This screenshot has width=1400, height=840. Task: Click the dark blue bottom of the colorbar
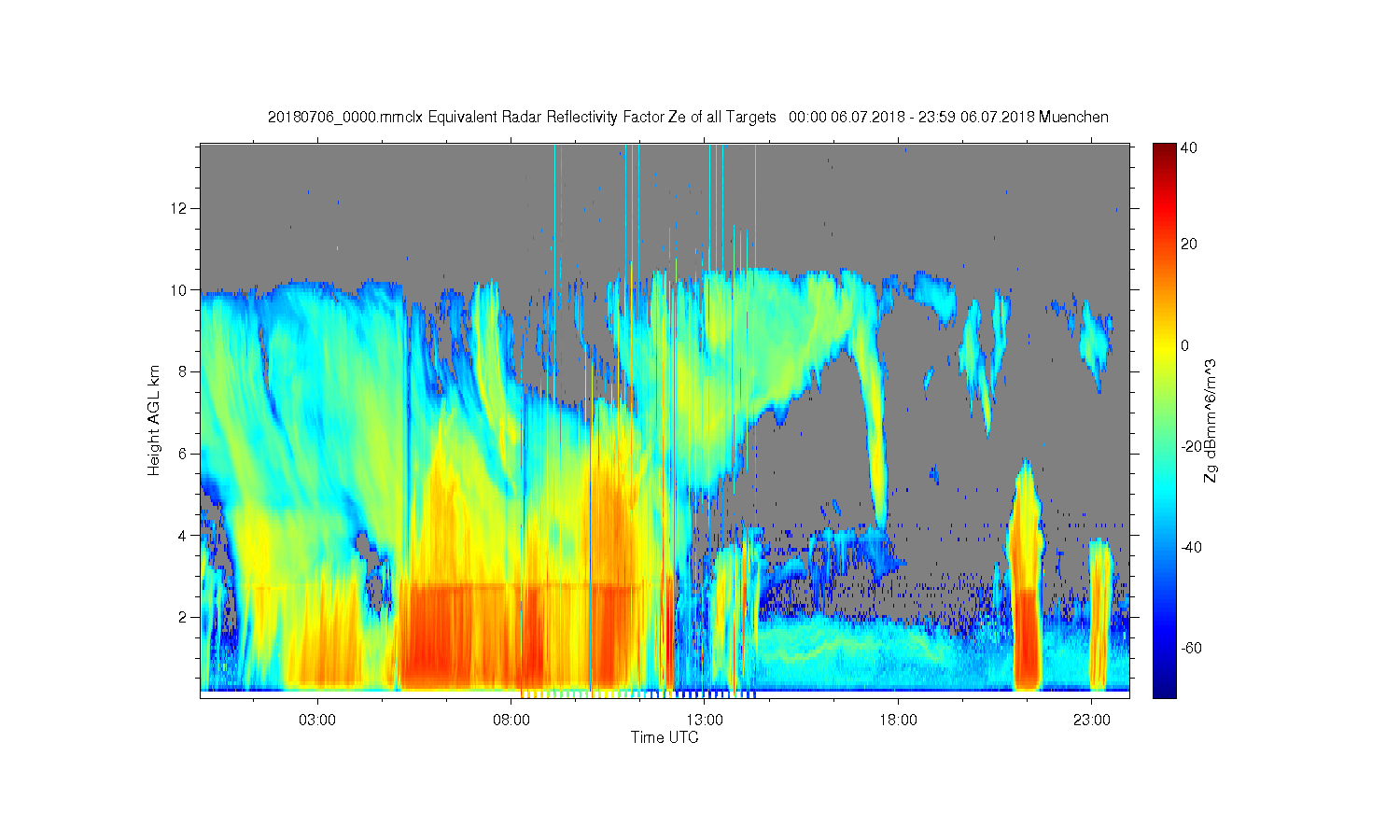click(1164, 691)
